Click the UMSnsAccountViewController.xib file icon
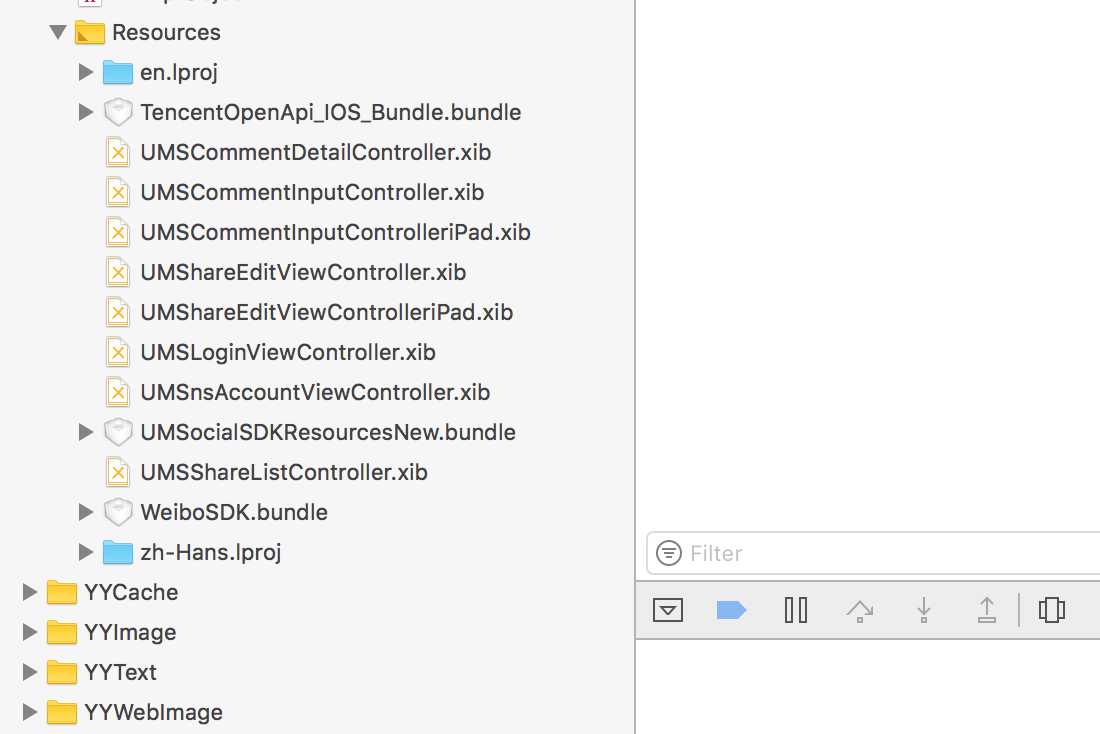Image resolution: width=1100 pixels, height=734 pixels. [x=118, y=392]
